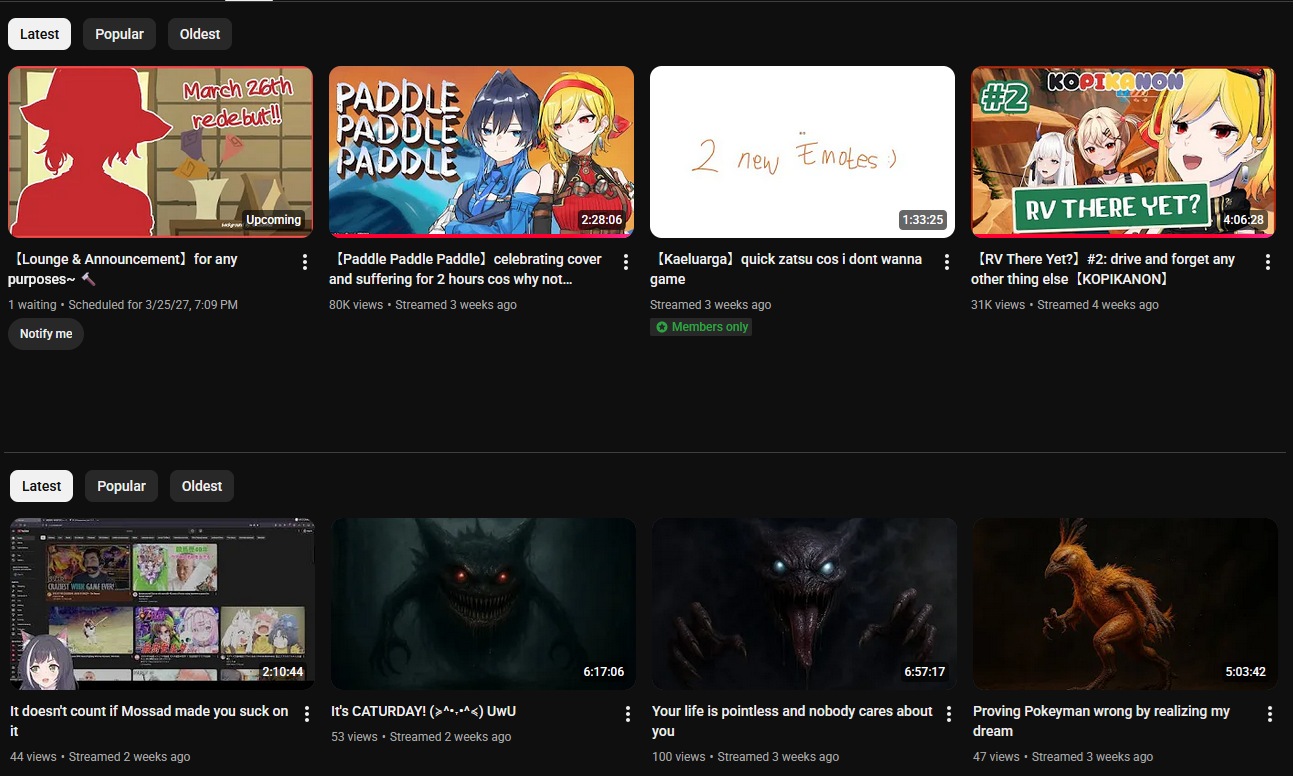This screenshot has height=776, width=1293.
Task: Open RV There Yet #2 video title link
Action: [x=1103, y=269]
